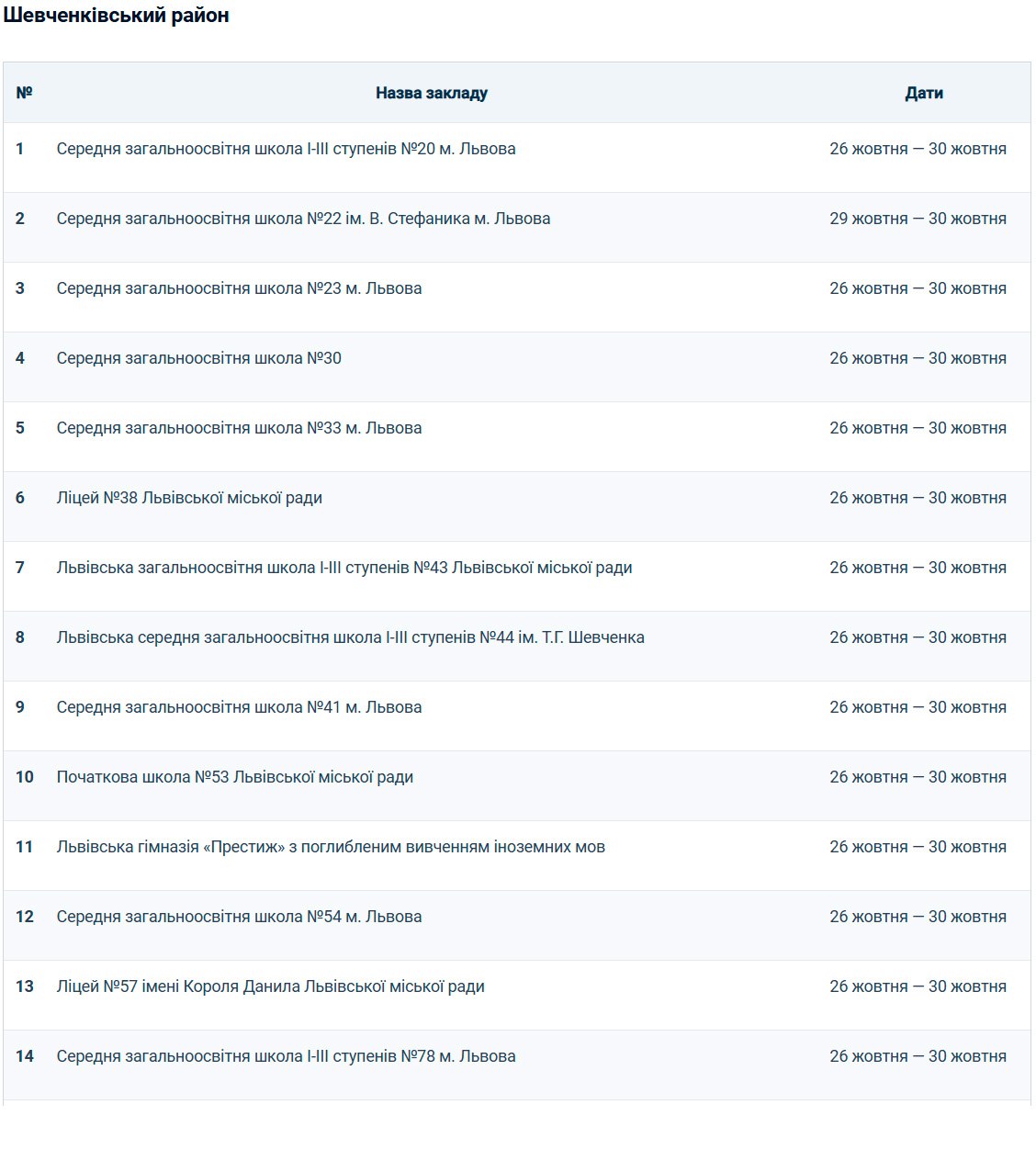Select 'Середня загальноосвітня школа №23 м. Львова'

point(239,288)
